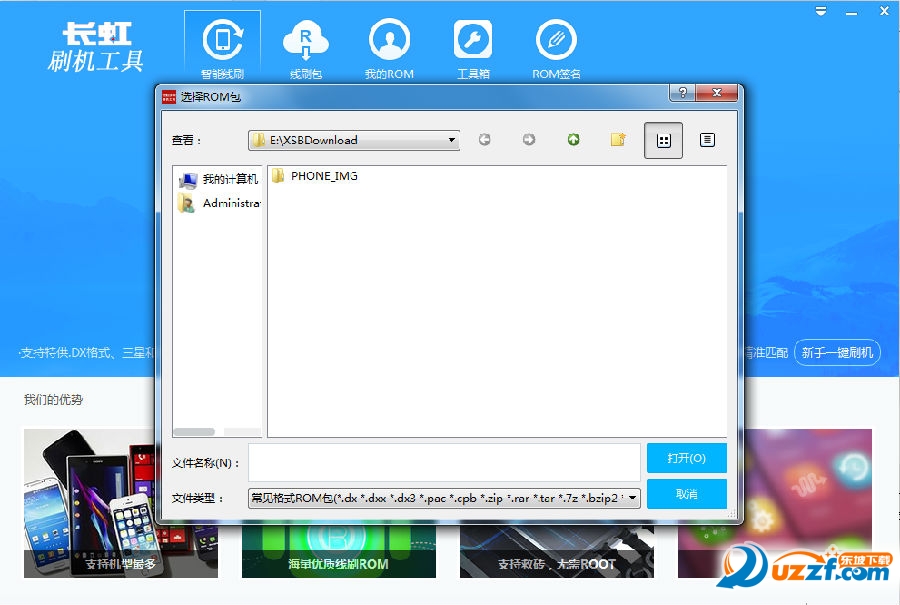Create a new folder
The width and height of the screenshot is (900, 605).
pos(619,140)
